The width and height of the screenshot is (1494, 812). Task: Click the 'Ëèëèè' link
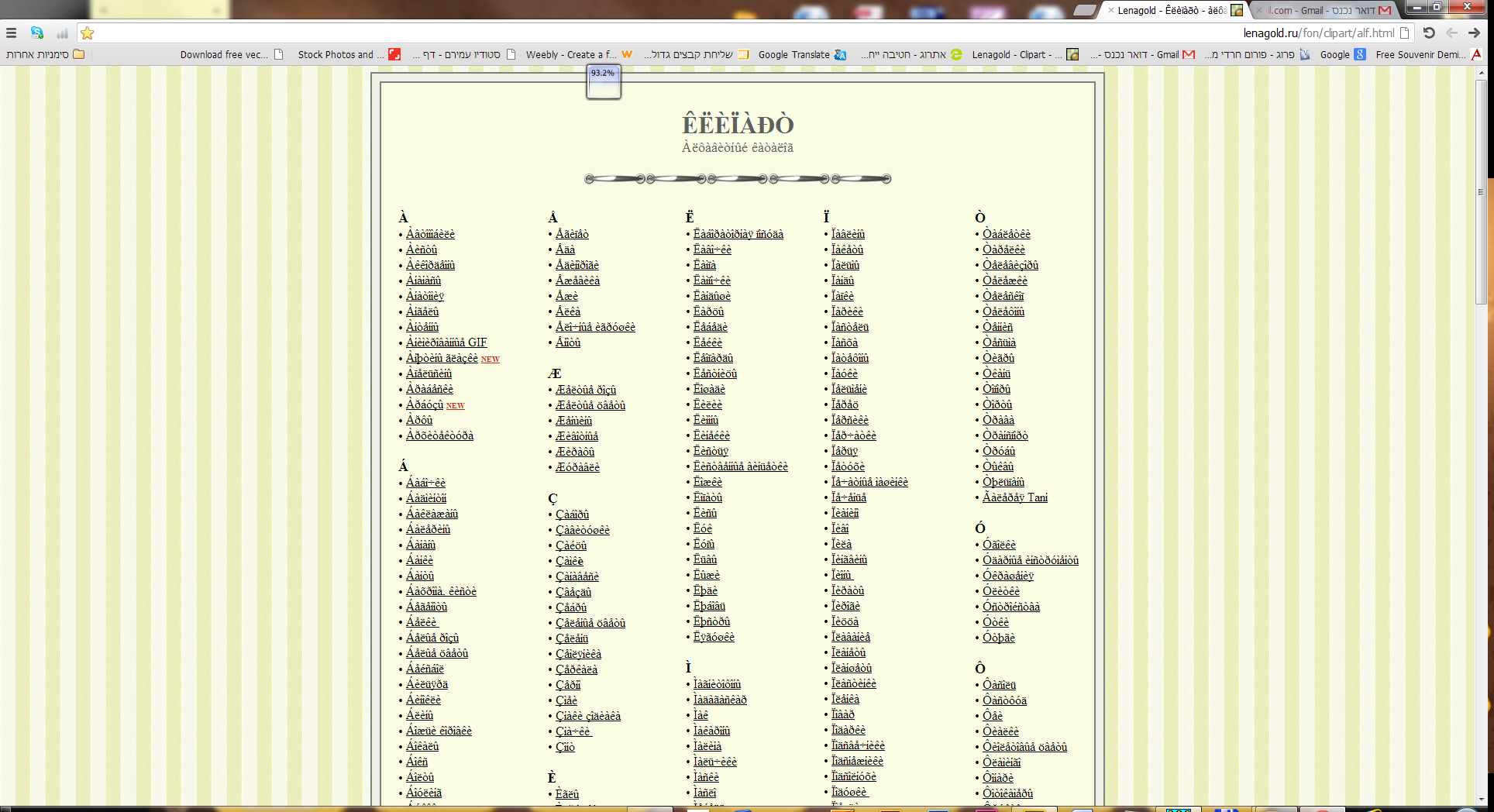coord(707,404)
